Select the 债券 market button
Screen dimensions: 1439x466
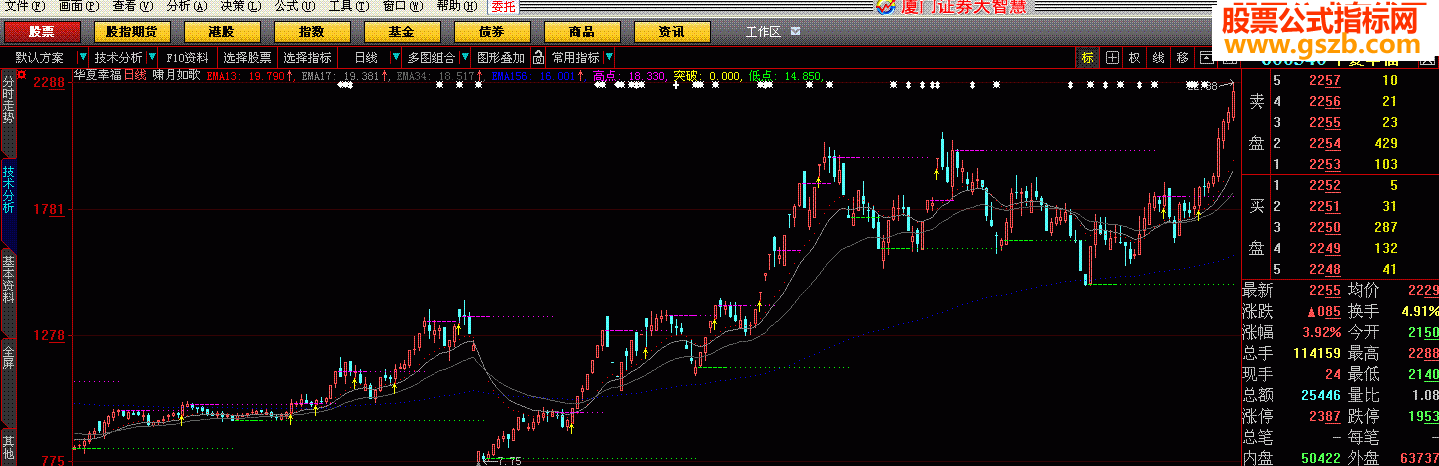tap(492, 32)
